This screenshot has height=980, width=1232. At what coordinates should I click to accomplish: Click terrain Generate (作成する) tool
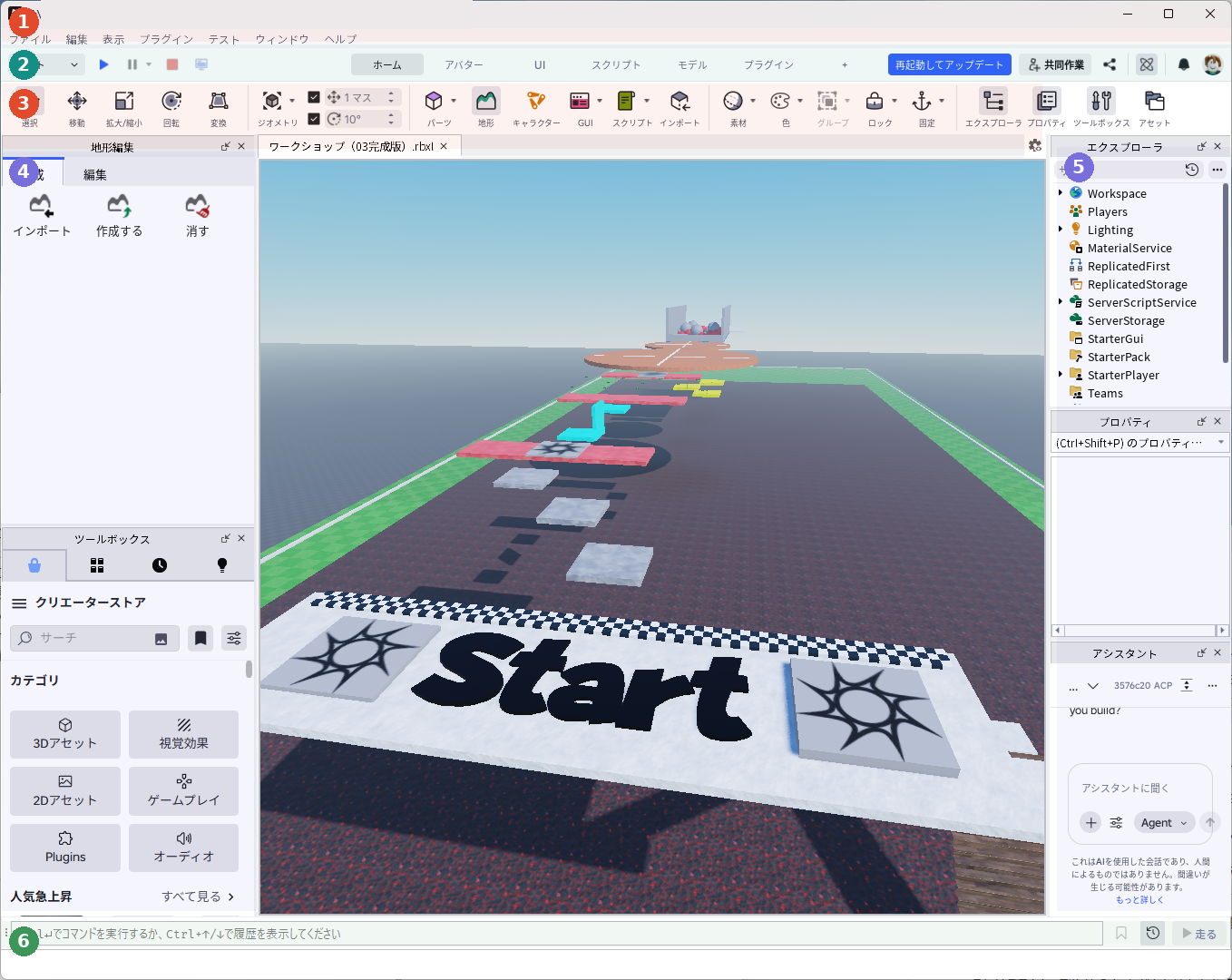[119, 216]
